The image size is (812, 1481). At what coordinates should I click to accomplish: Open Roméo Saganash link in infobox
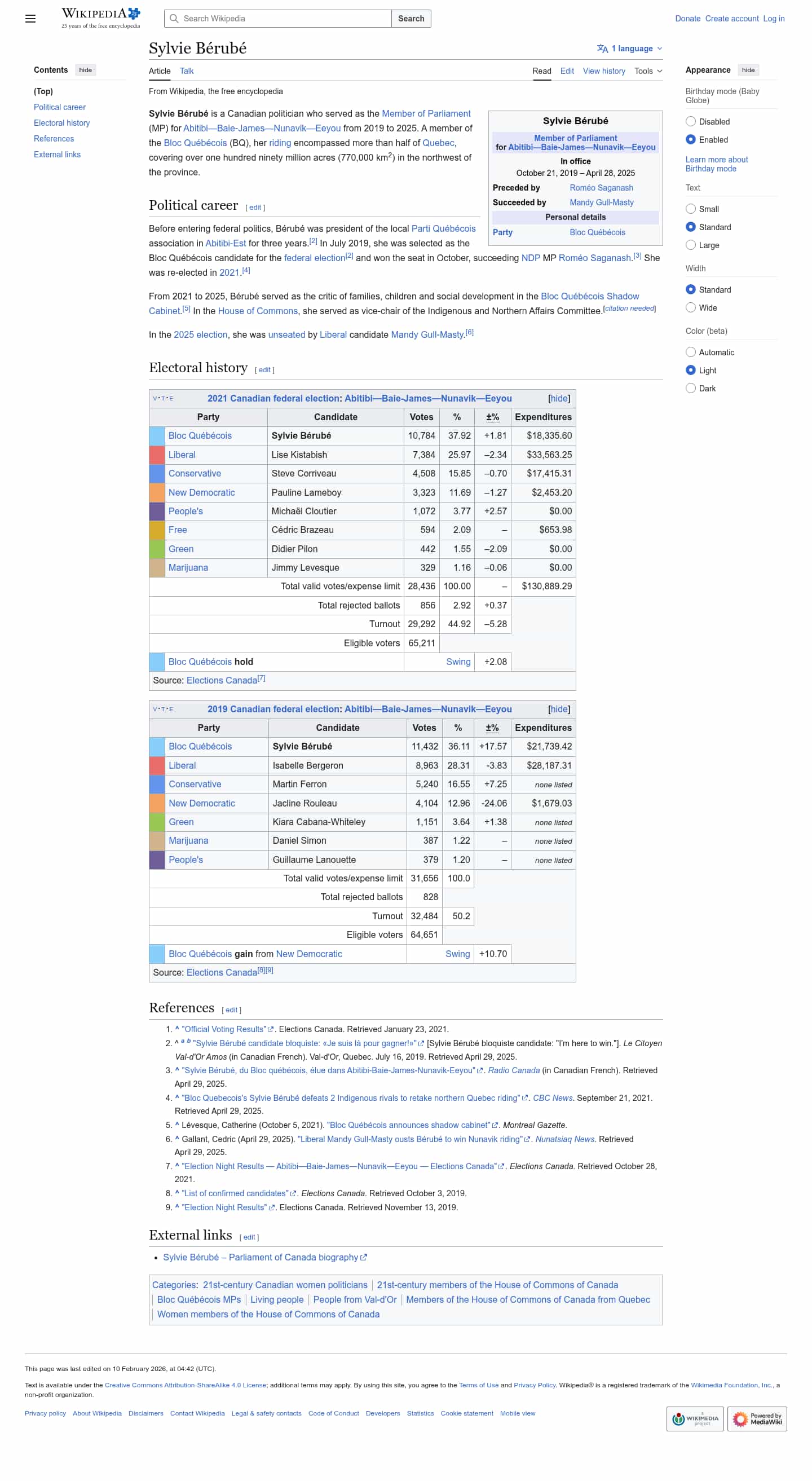602,187
